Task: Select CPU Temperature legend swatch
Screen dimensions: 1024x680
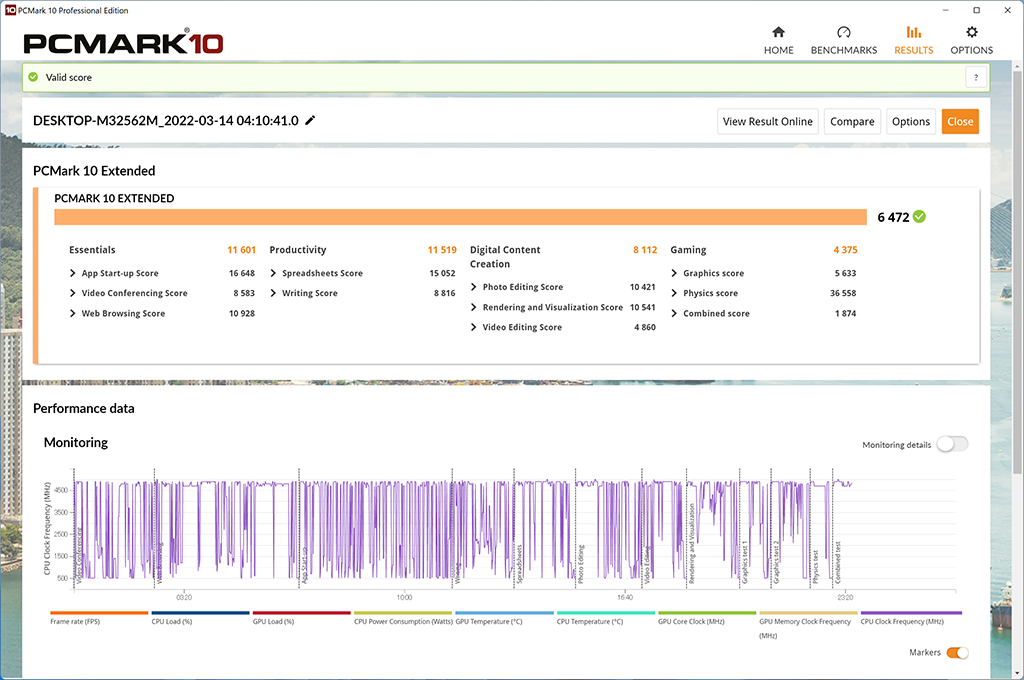Action: [605, 613]
